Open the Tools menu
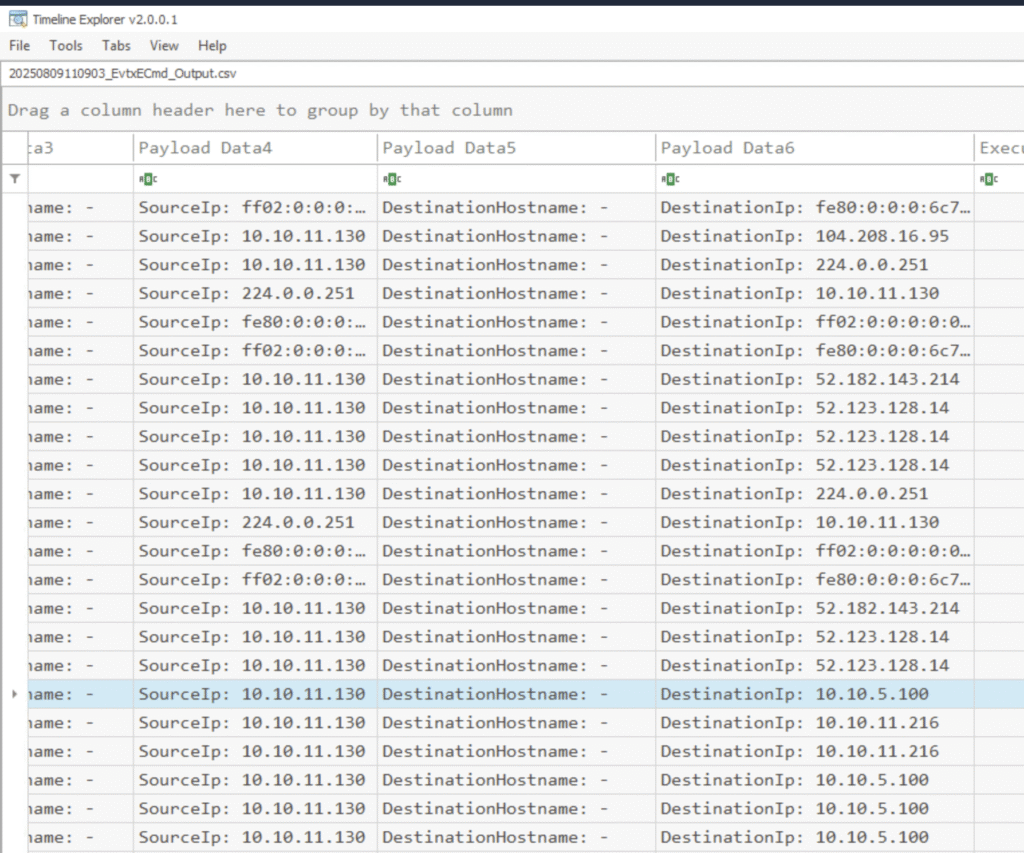Image resolution: width=1024 pixels, height=853 pixels. click(x=66, y=46)
